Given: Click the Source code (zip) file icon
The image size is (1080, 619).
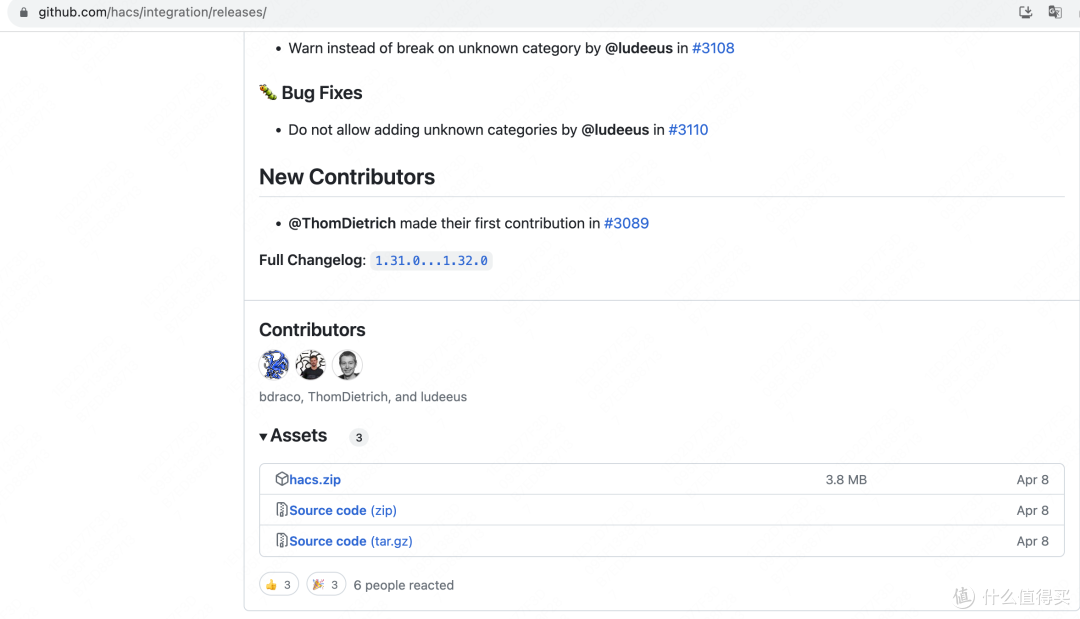Looking at the screenshot, I should [282, 510].
